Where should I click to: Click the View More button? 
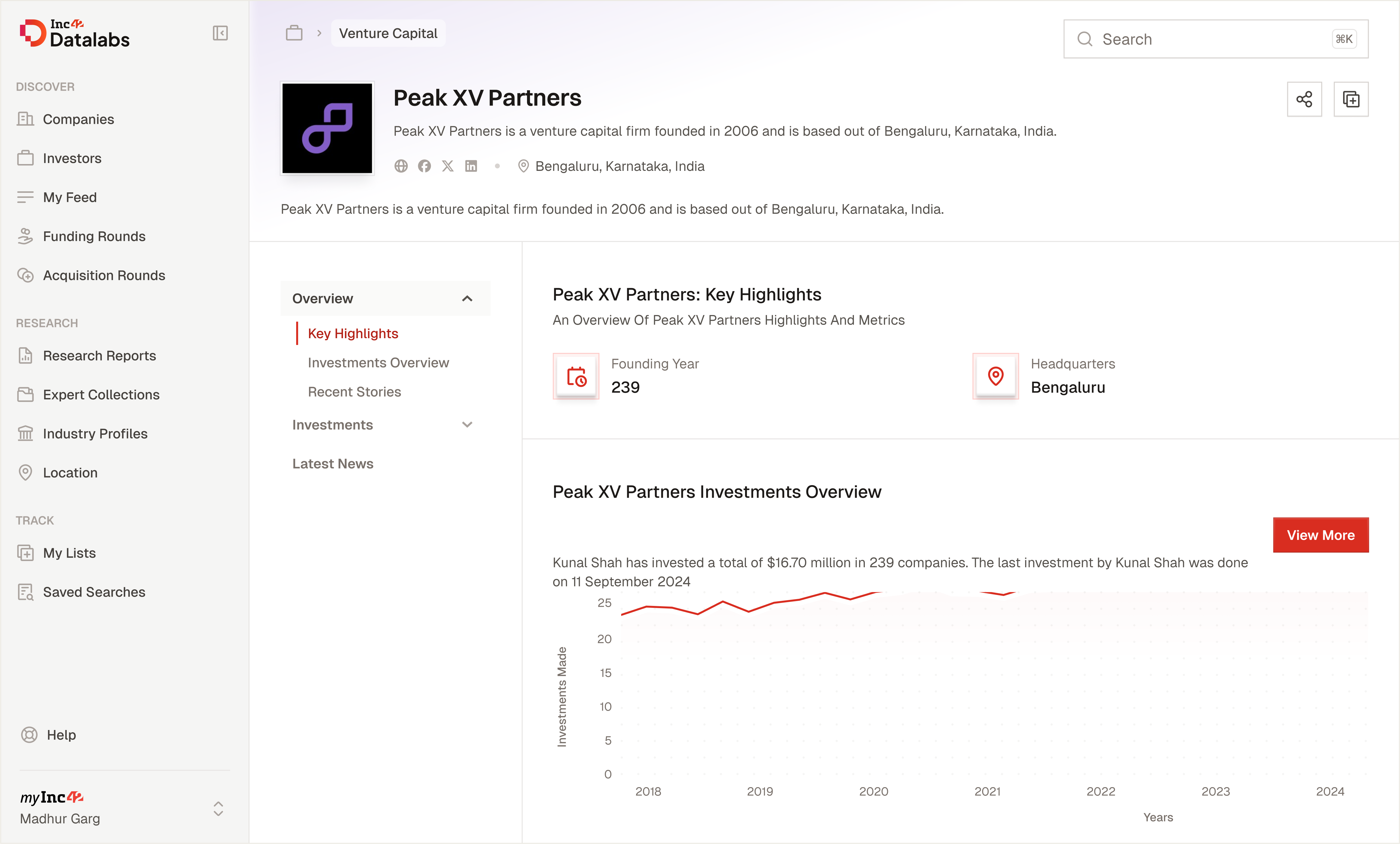pos(1321,535)
